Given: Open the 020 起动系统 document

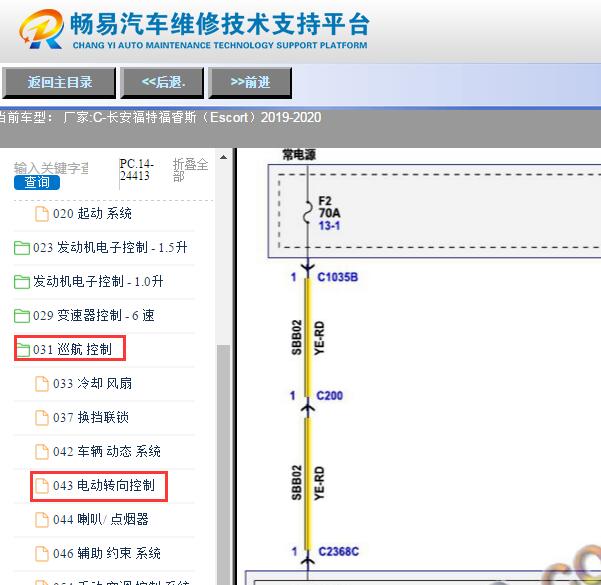Looking at the screenshot, I should pyautogui.click(x=92, y=214).
